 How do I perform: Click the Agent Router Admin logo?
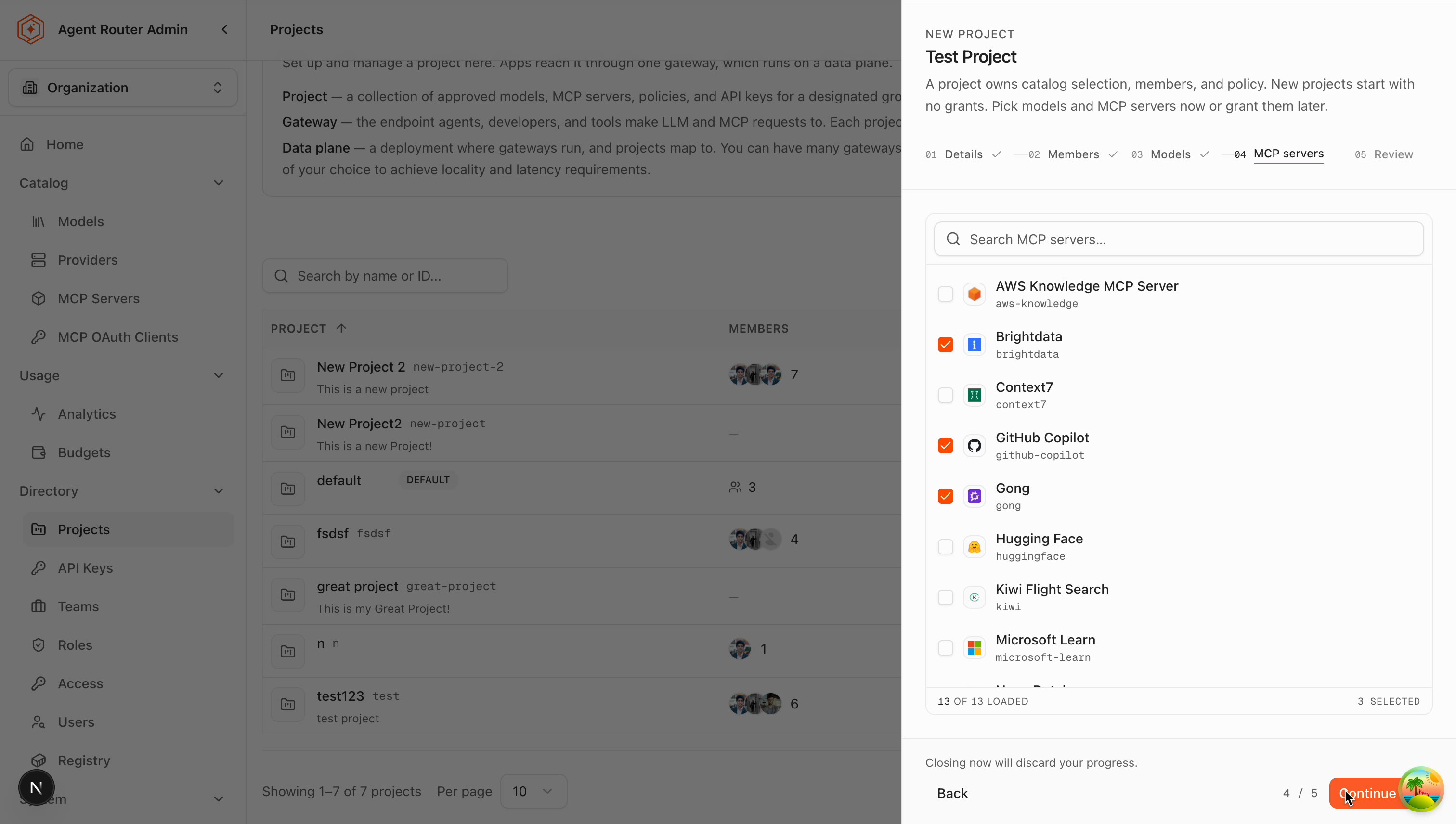[30, 29]
